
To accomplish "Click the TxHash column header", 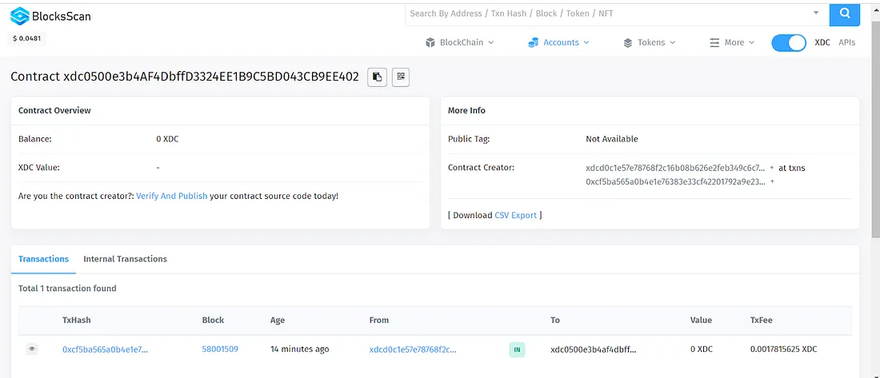I will (76, 320).
